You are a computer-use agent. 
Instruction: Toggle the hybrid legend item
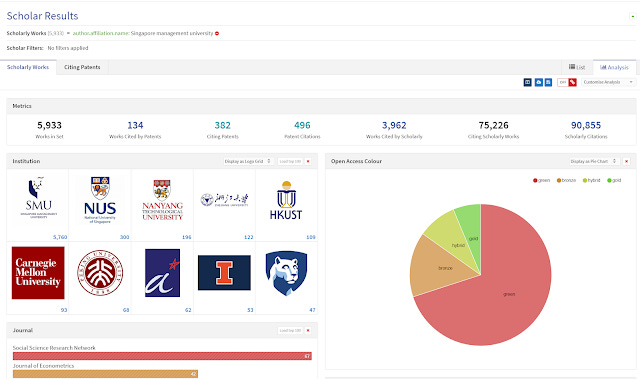[591, 180]
